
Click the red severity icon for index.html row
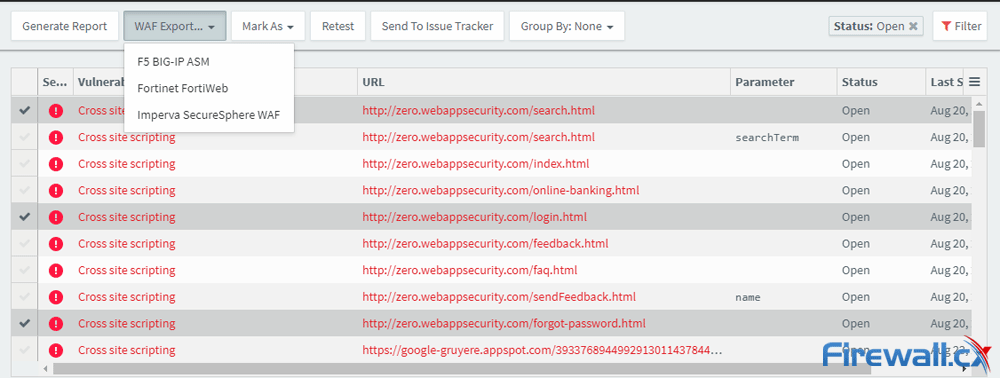pos(56,164)
